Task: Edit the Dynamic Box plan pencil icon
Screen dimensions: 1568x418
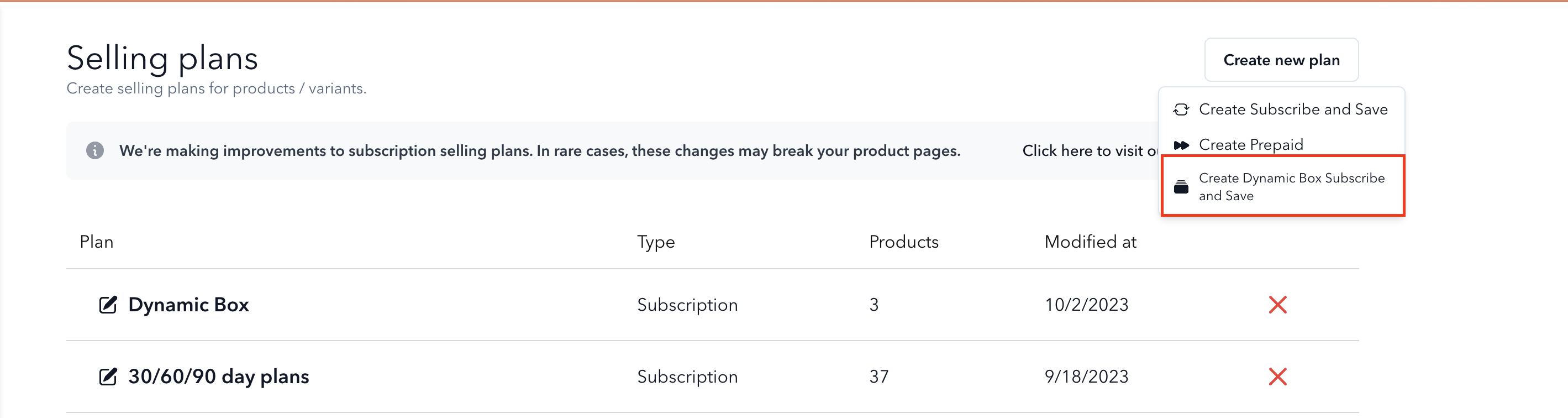Action: (108, 305)
